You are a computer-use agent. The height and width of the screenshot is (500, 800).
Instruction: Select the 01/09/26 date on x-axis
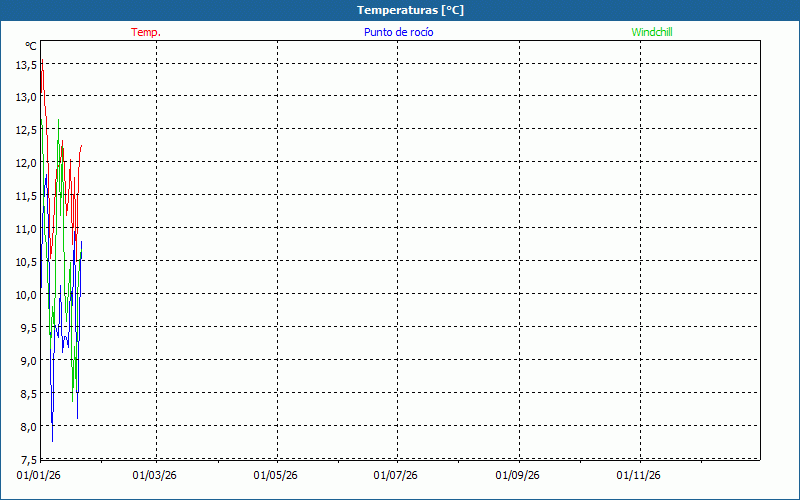(518, 476)
